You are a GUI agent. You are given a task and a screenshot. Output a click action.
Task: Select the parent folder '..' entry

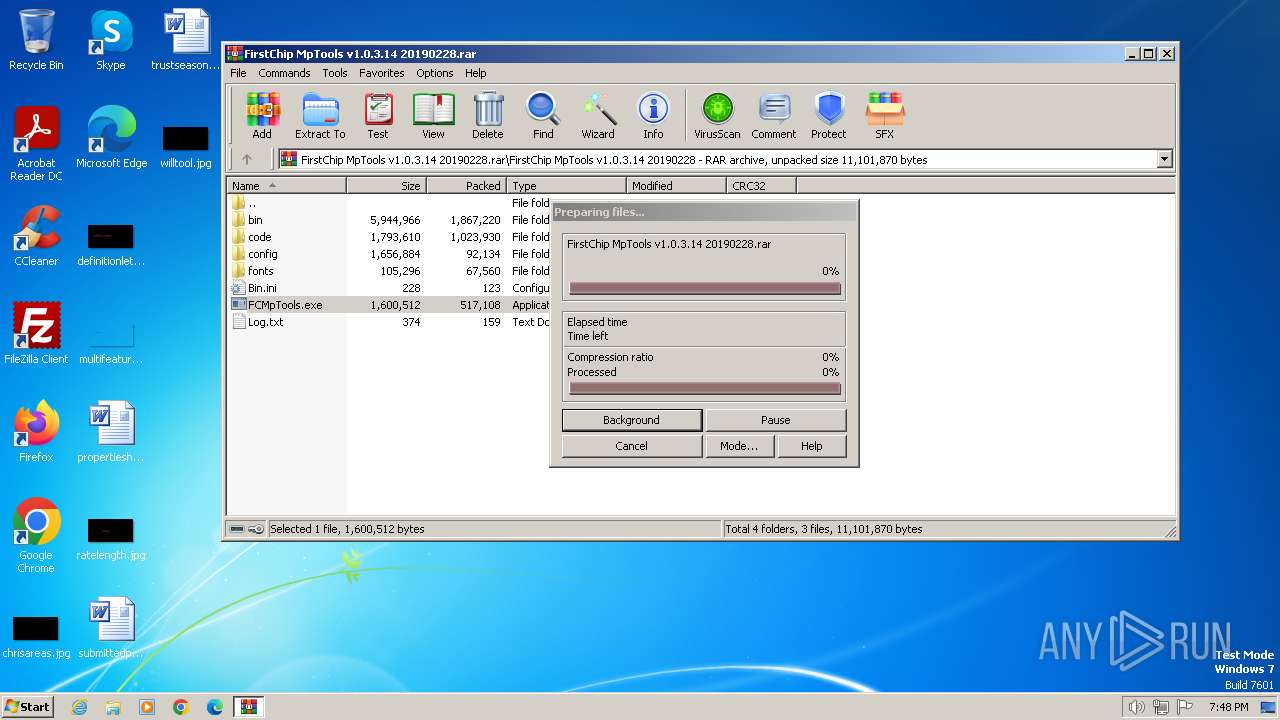coord(389,203)
